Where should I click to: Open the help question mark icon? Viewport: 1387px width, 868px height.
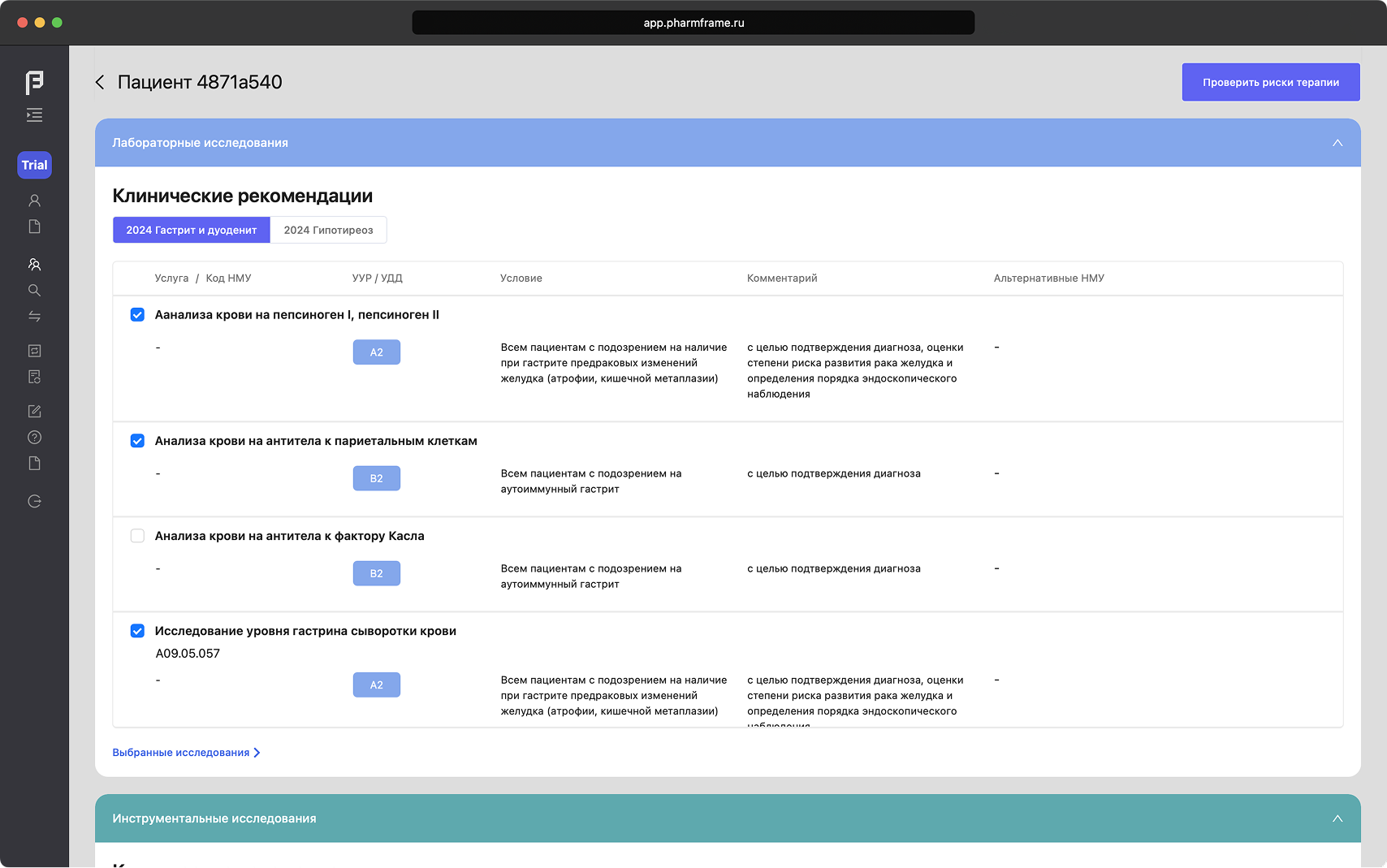[x=34, y=438]
